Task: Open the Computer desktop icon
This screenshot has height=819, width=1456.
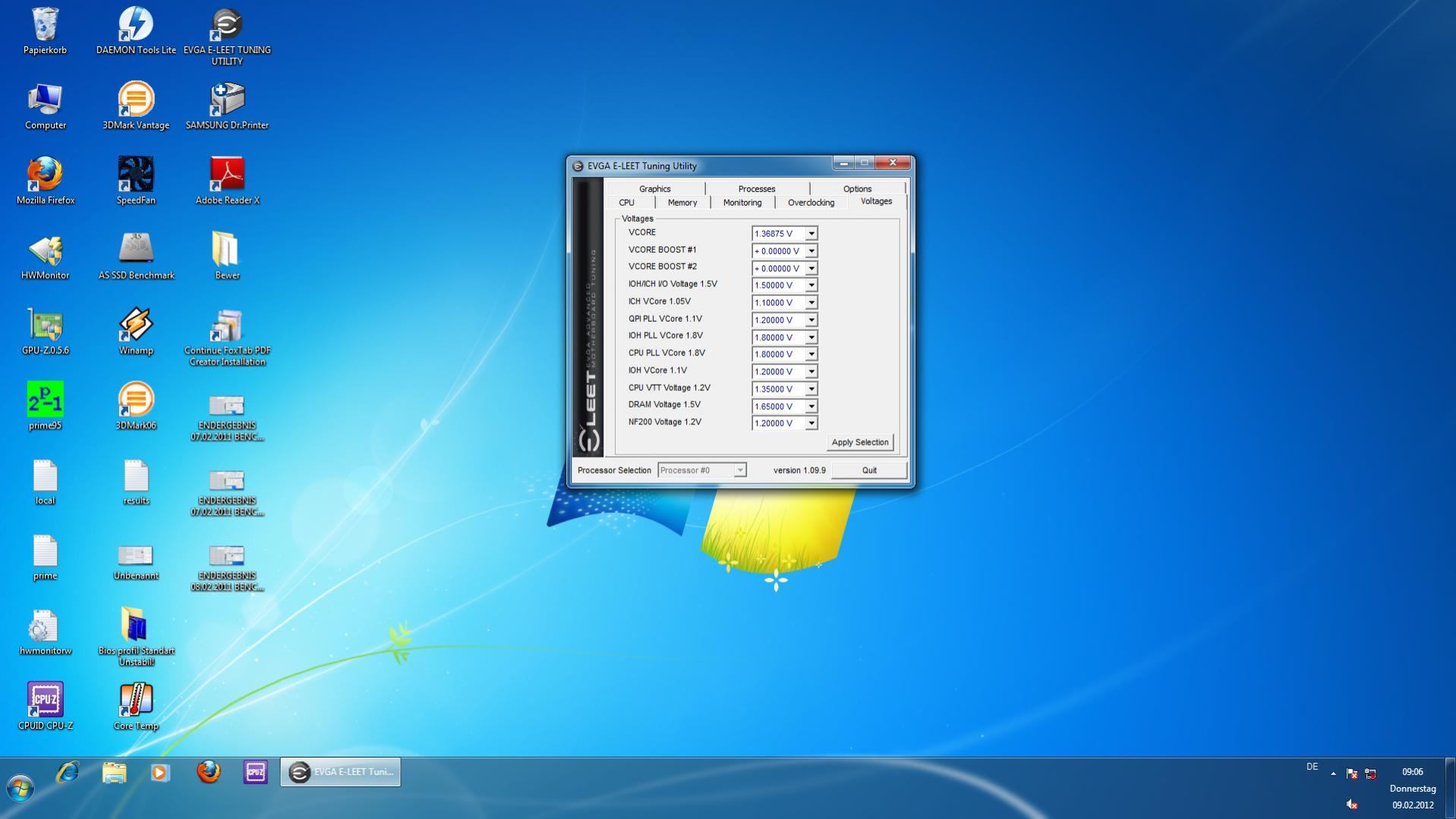Action: tap(46, 106)
